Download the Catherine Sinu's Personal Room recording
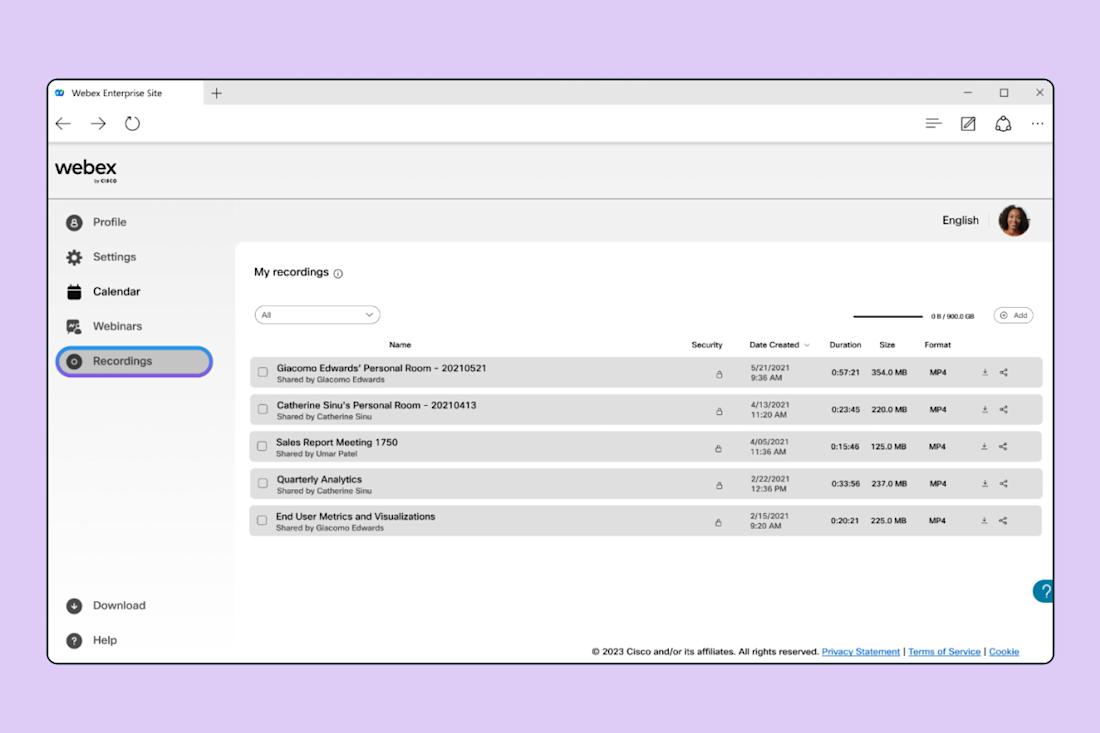Image resolution: width=1100 pixels, height=733 pixels. (x=985, y=410)
